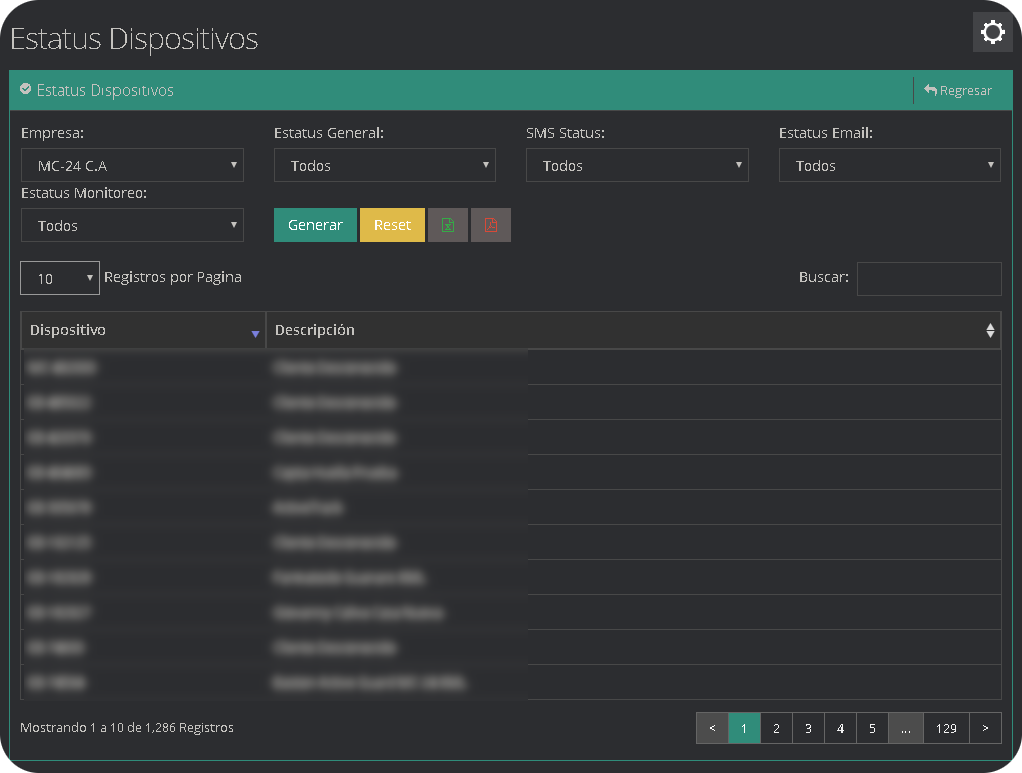Screen dimensions: 1022x773
Task: Click the Regresar back link
Action: pyautogui.click(x=958, y=90)
